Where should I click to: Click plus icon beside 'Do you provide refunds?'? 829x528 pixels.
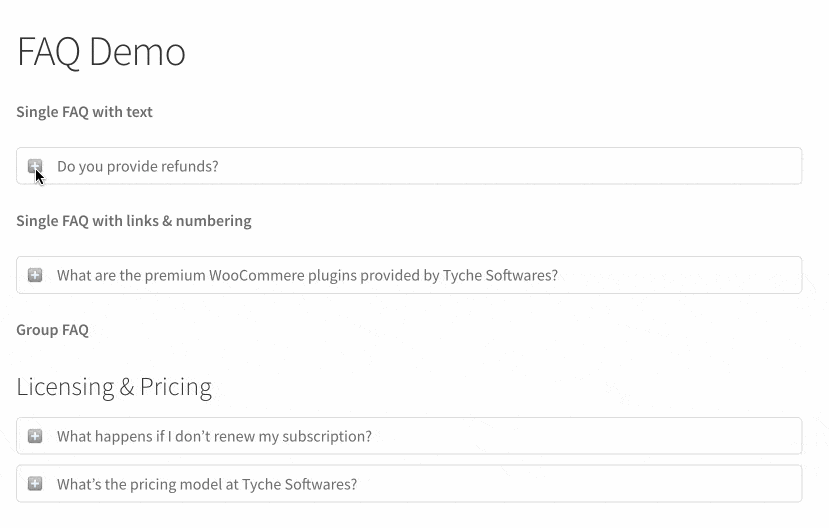coord(35,166)
